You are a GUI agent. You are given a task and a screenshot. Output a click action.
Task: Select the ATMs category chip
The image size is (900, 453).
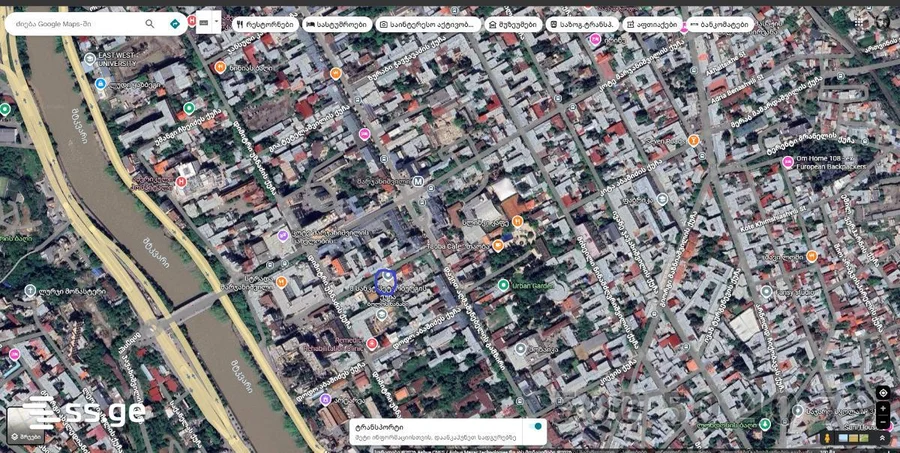tap(720, 24)
